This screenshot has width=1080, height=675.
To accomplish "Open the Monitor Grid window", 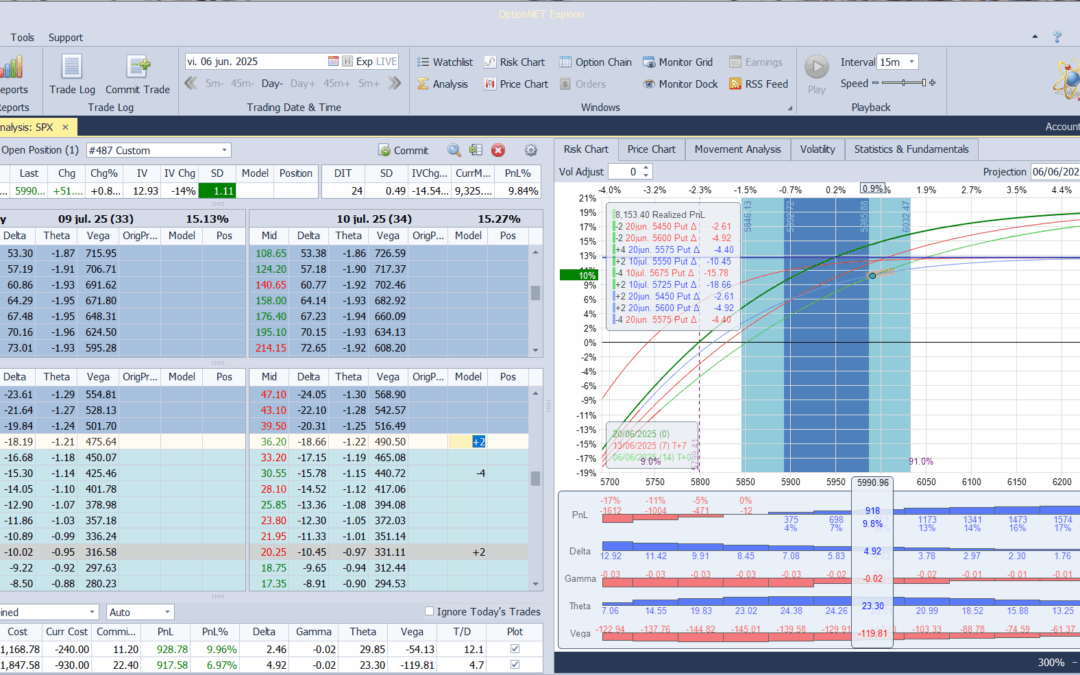I will click(x=678, y=62).
